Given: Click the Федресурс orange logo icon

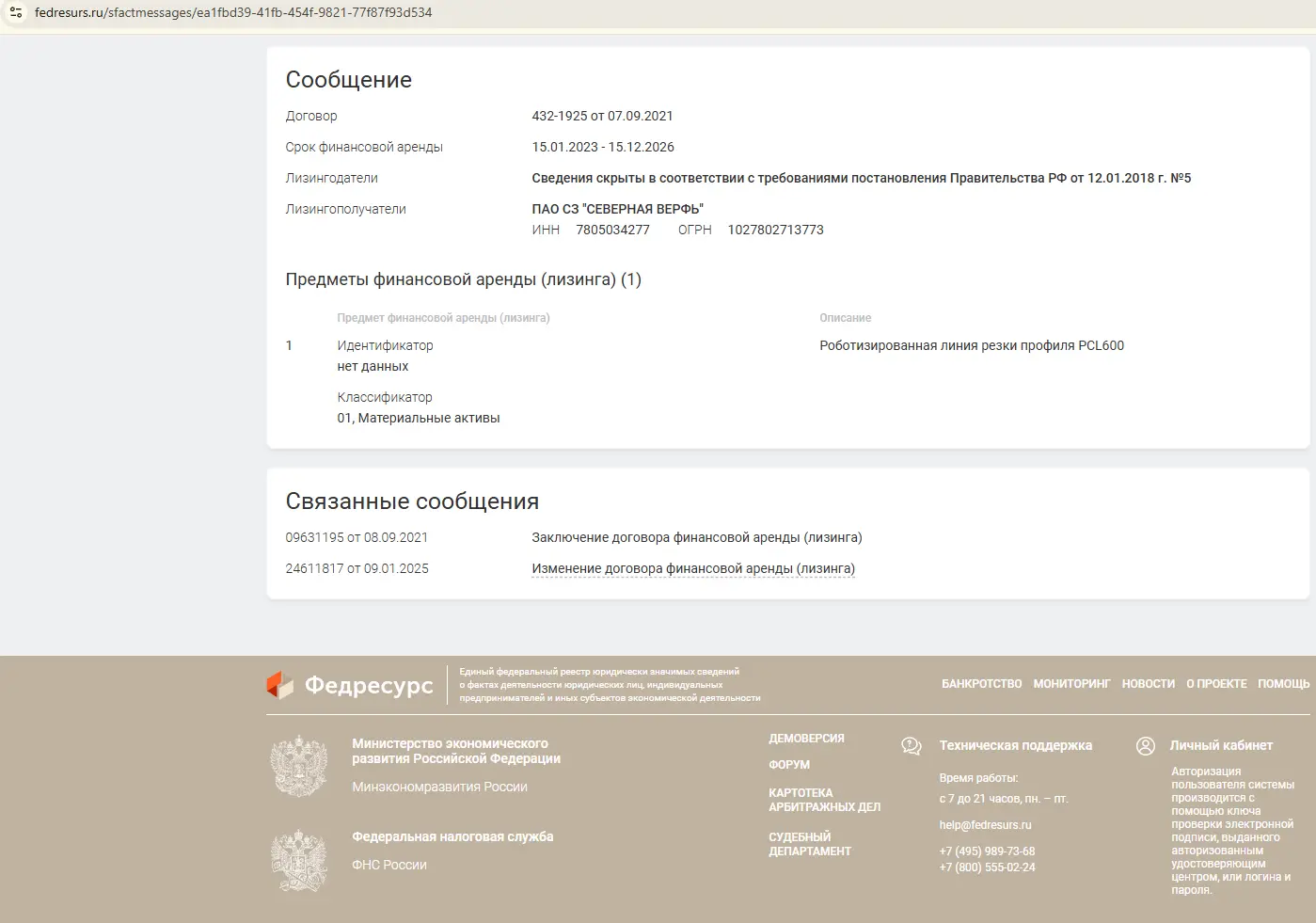Looking at the screenshot, I should pyautogui.click(x=280, y=685).
